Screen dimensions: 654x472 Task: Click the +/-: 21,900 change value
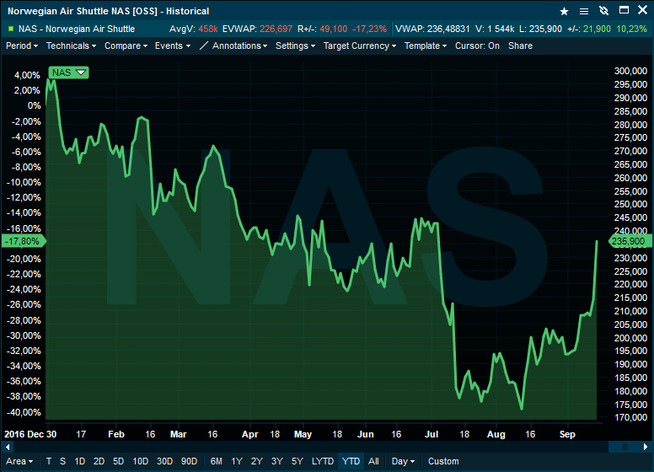coord(589,29)
